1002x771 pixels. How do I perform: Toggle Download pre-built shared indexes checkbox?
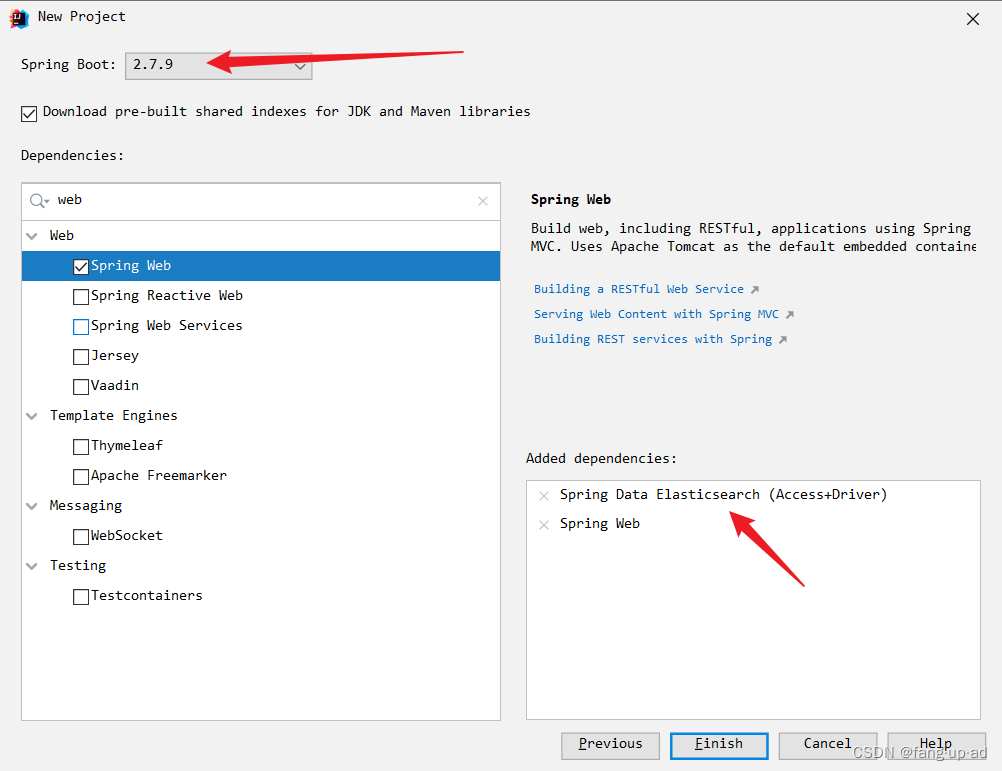click(29, 114)
